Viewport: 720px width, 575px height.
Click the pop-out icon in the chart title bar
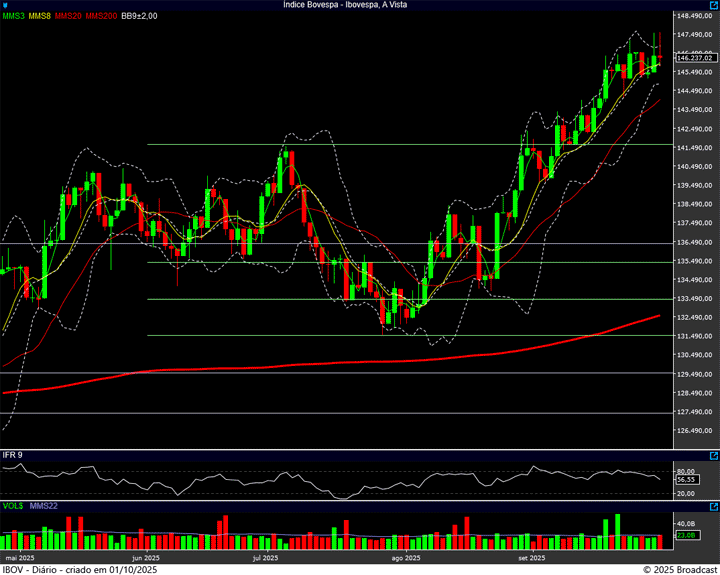(x=712, y=5)
